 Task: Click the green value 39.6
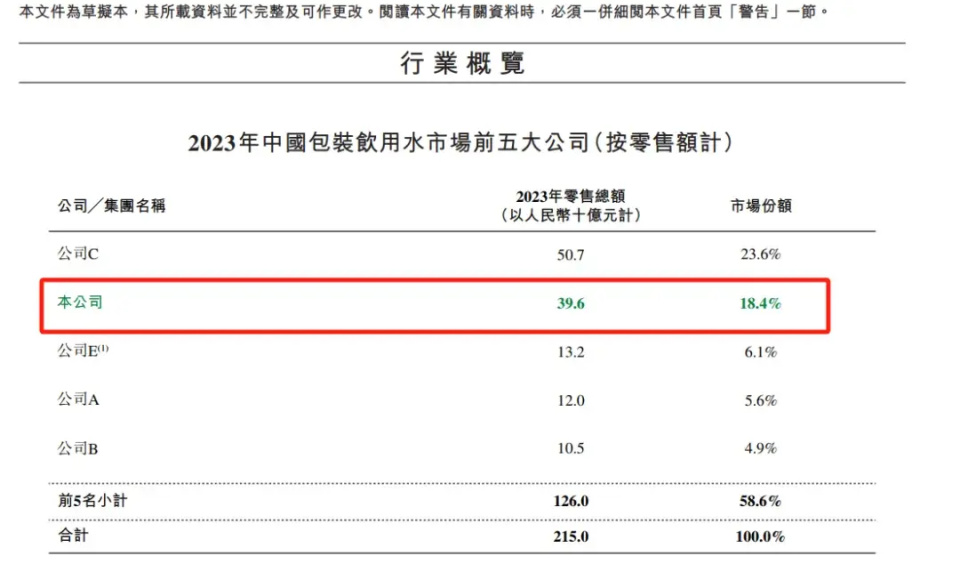tap(571, 304)
